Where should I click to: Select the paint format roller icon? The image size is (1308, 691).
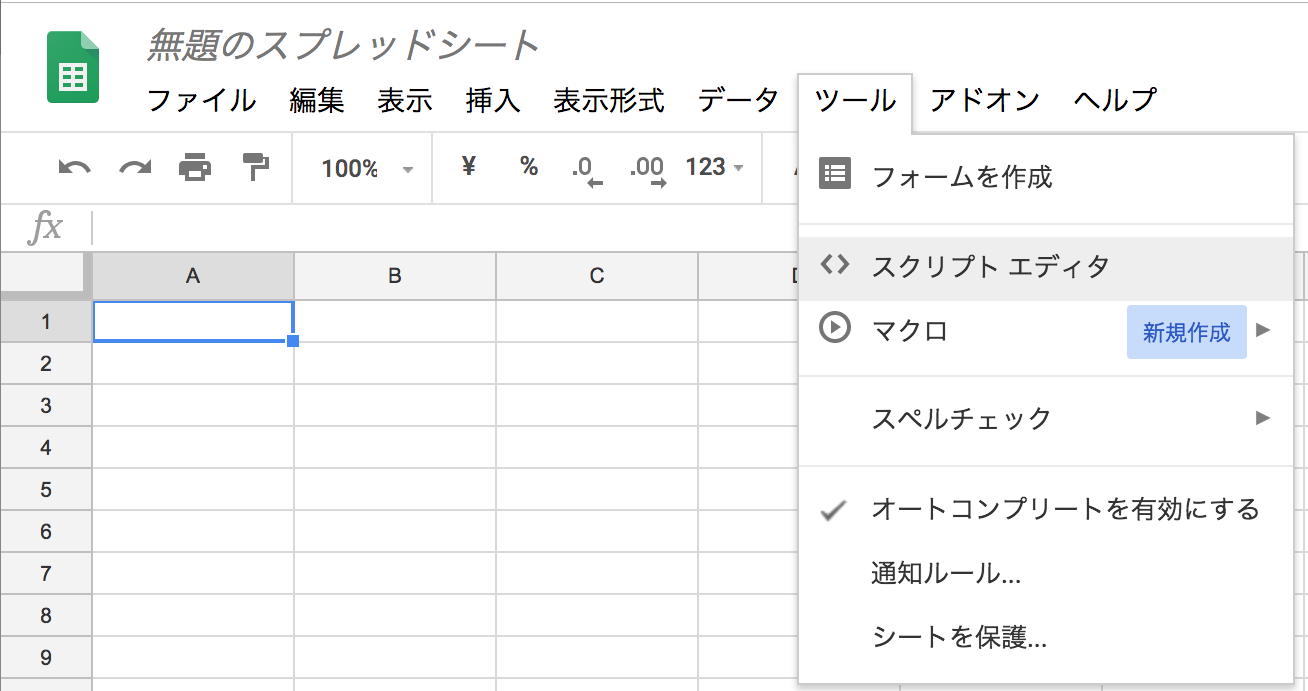click(x=257, y=168)
